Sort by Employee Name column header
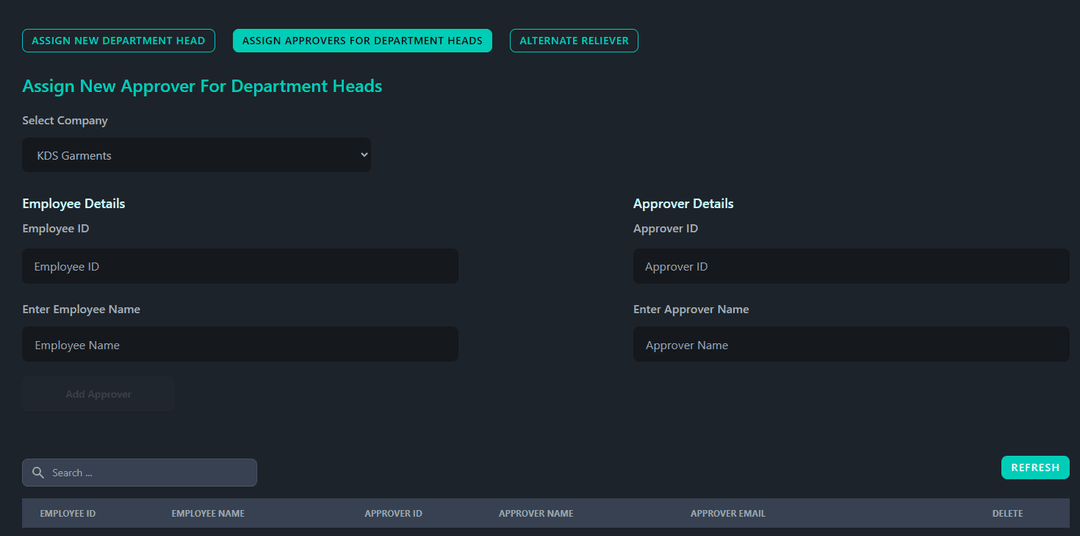Screen dimensions: 1080x536 [208, 514]
